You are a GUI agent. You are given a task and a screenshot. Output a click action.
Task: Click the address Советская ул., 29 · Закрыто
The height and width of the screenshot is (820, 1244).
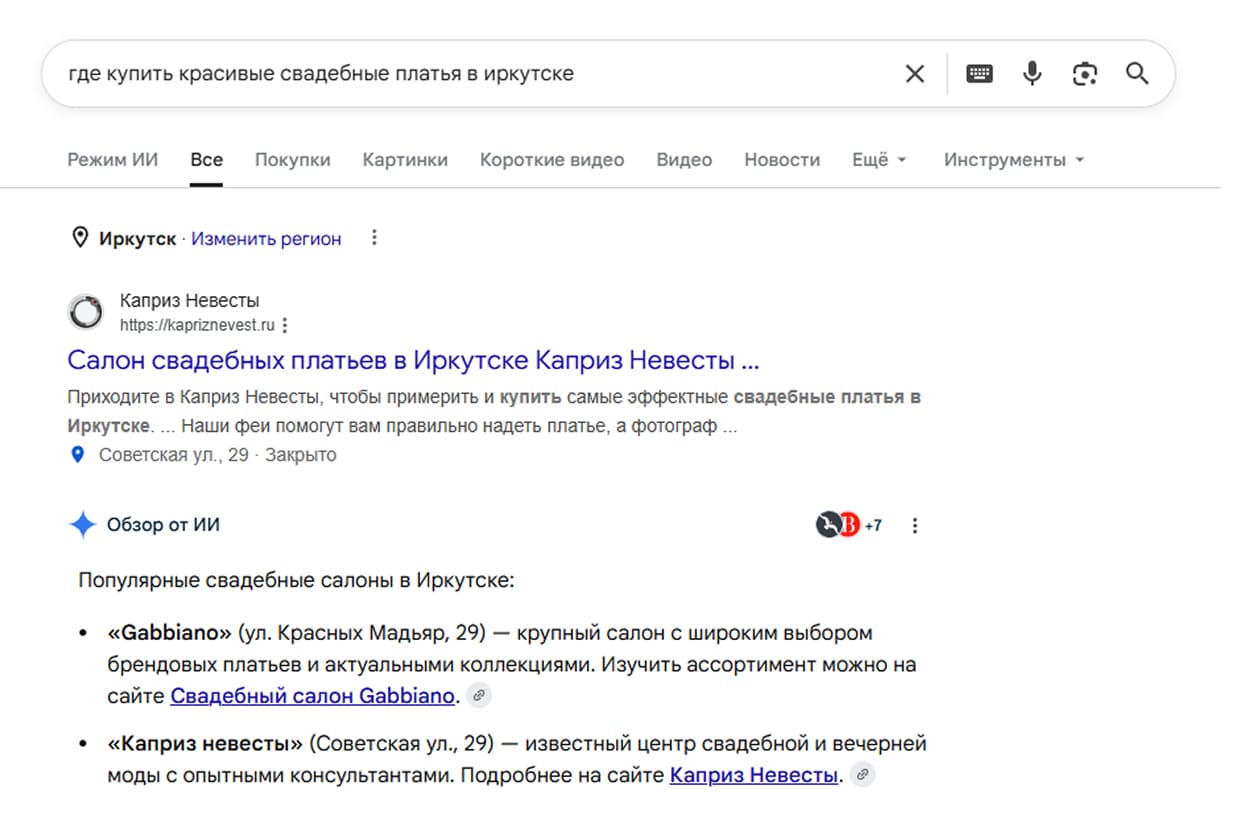coord(218,456)
